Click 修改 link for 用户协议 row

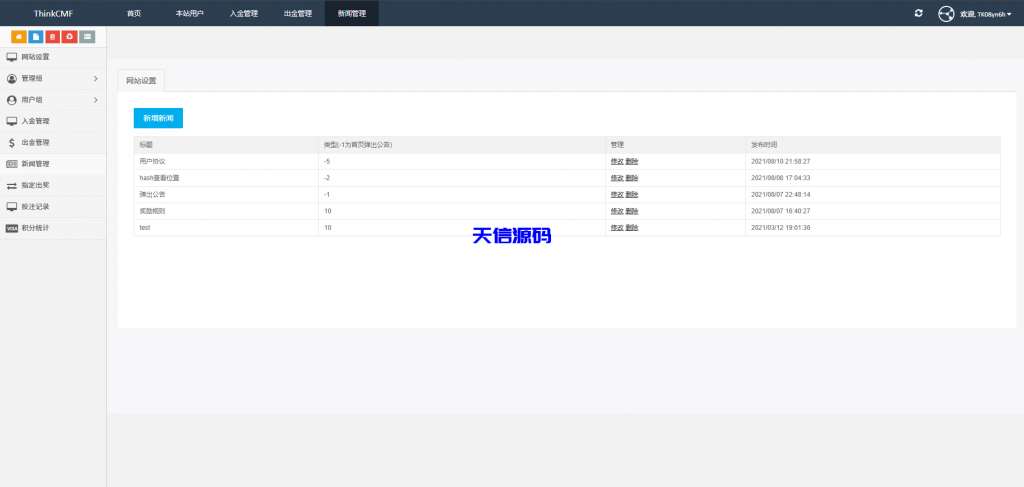[x=616, y=161]
